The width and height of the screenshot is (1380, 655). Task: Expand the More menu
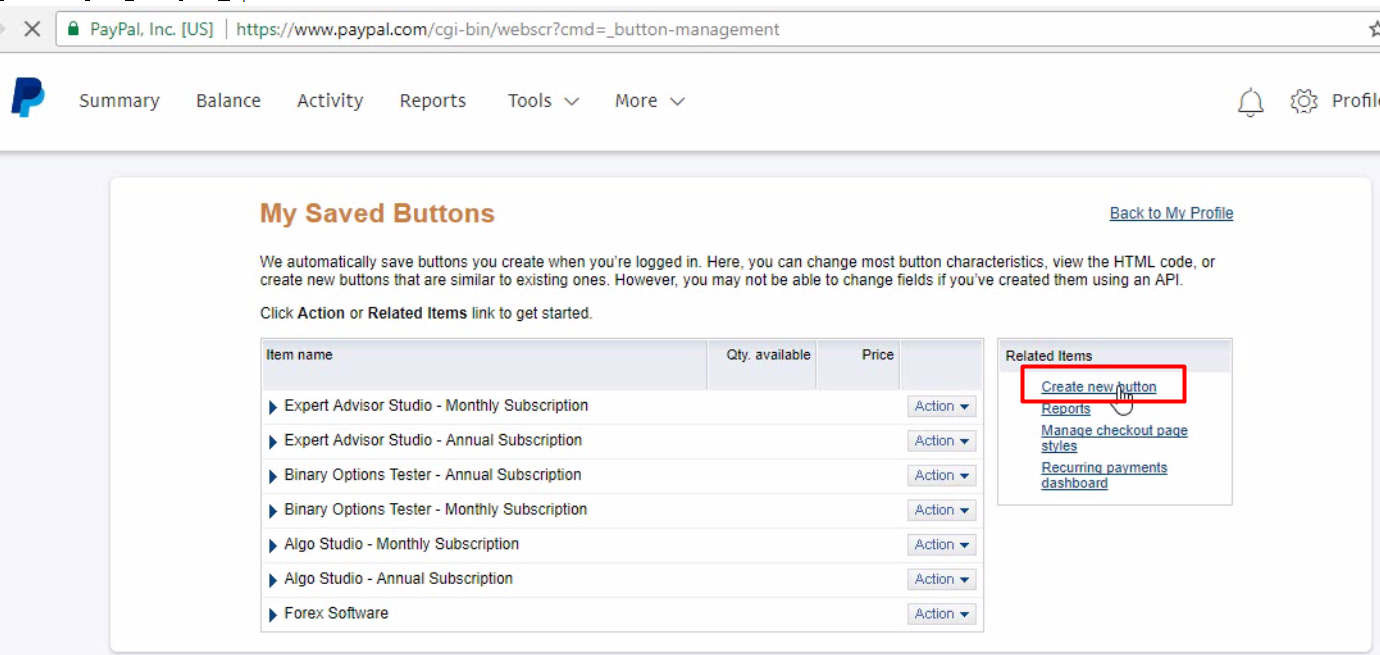[x=650, y=101]
